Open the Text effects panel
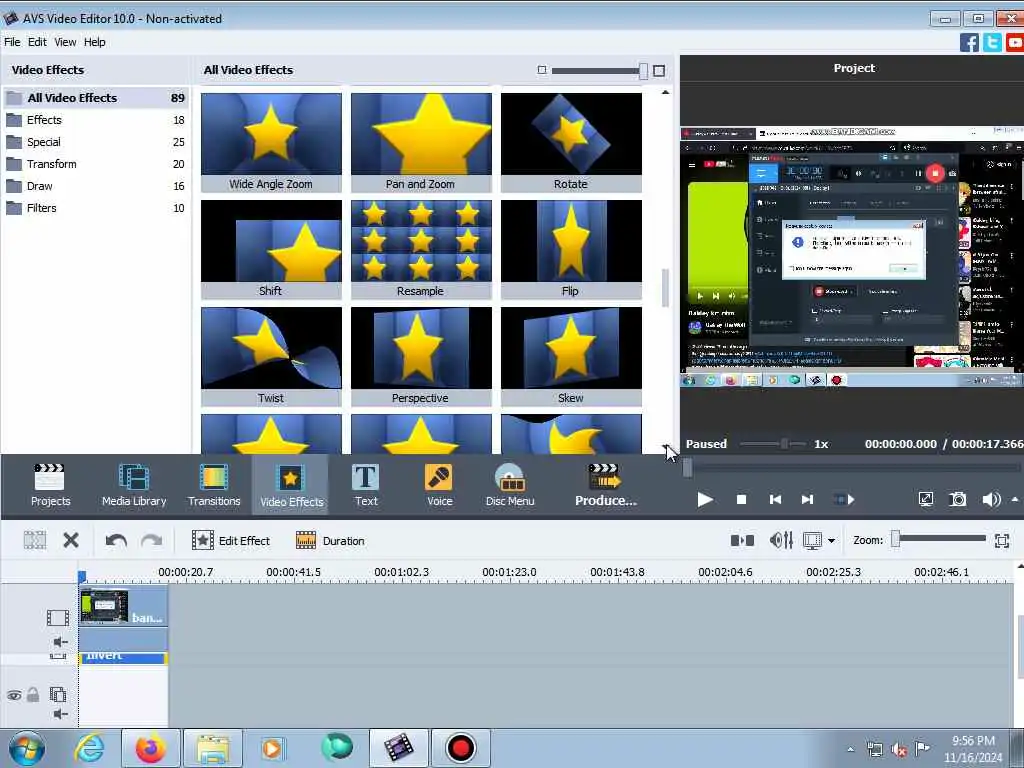This screenshot has height=768, width=1024. click(366, 485)
